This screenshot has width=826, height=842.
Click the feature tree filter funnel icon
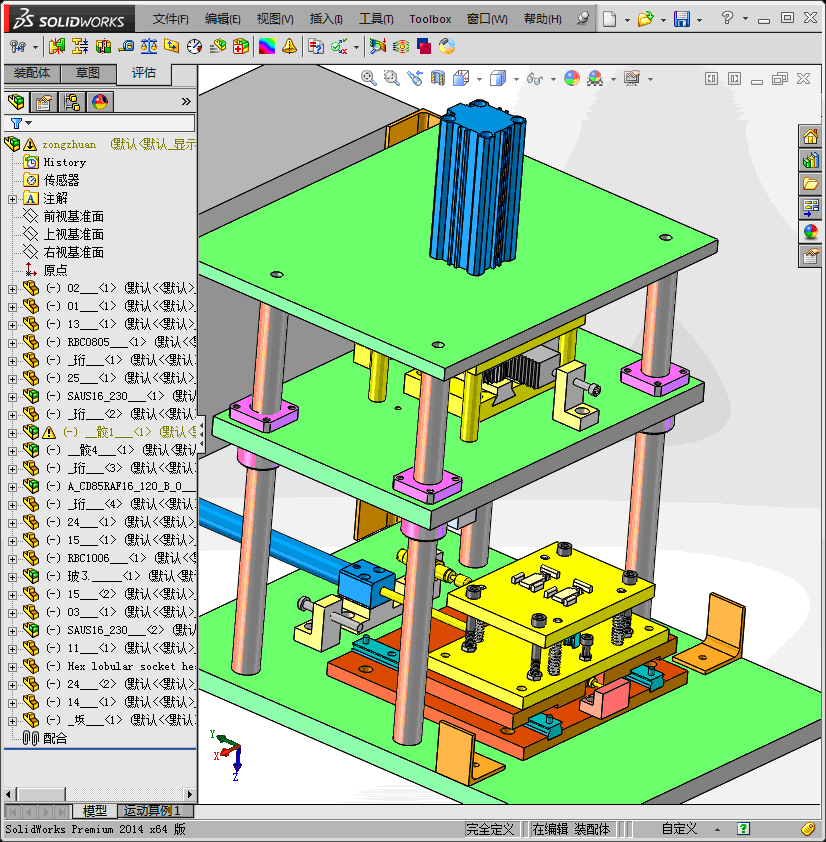(16, 123)
